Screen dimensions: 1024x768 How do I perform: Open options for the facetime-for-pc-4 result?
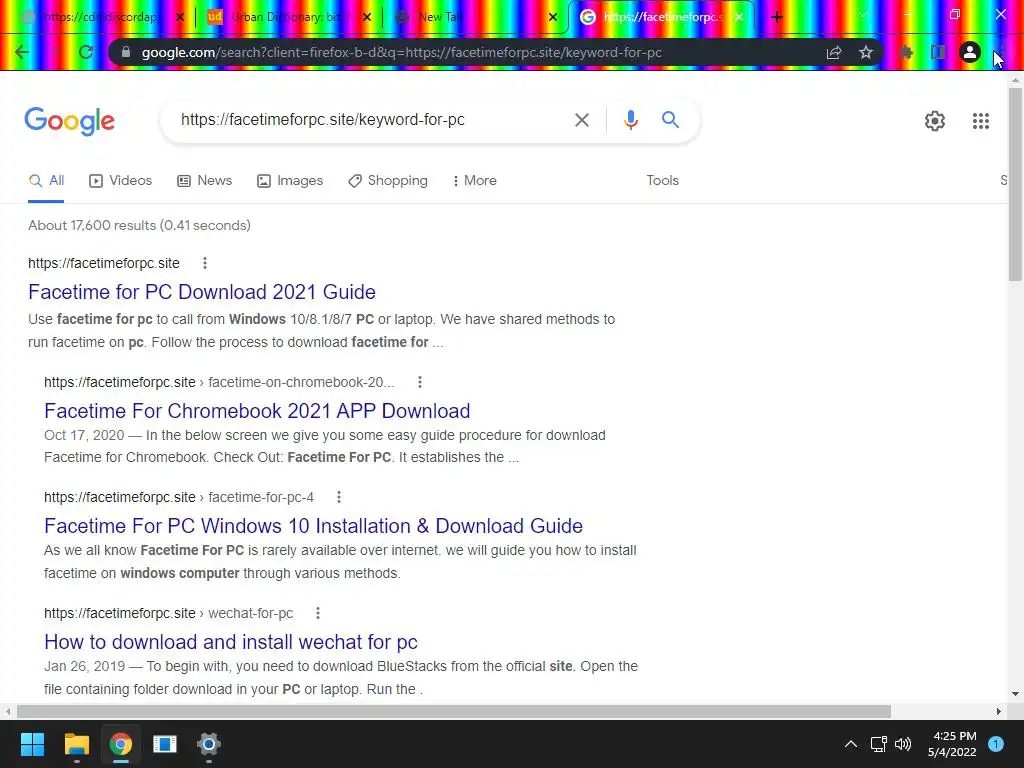point(339,497)
